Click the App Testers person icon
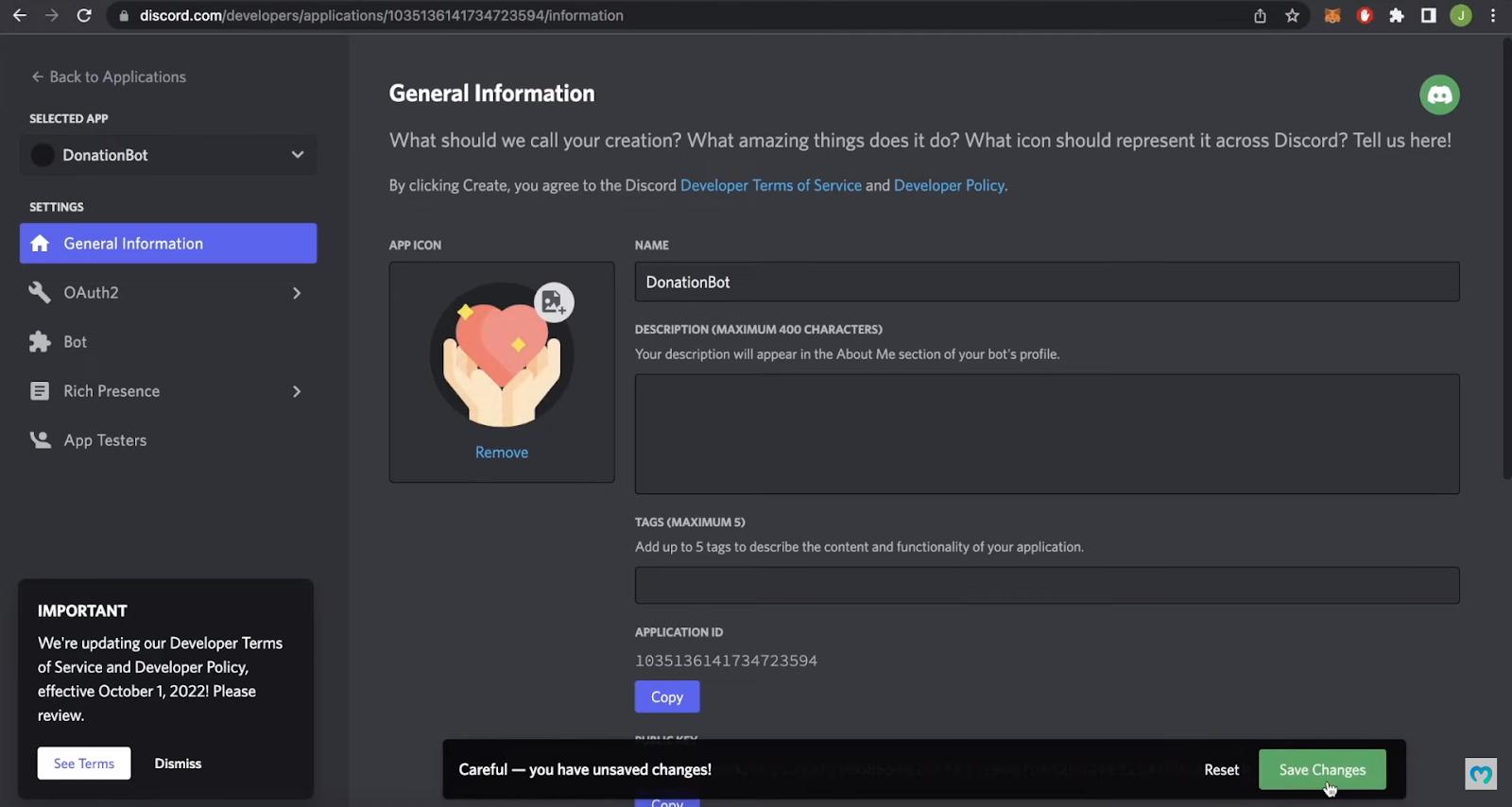The width and height of the screenshot is (1512, 807). [40, 440]
